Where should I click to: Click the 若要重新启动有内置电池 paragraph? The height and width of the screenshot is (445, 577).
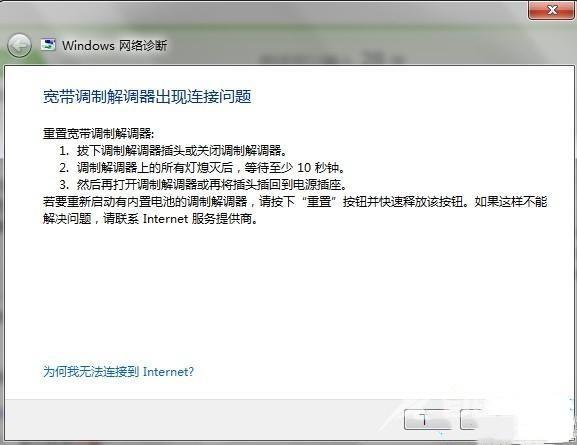click(295, 210)
